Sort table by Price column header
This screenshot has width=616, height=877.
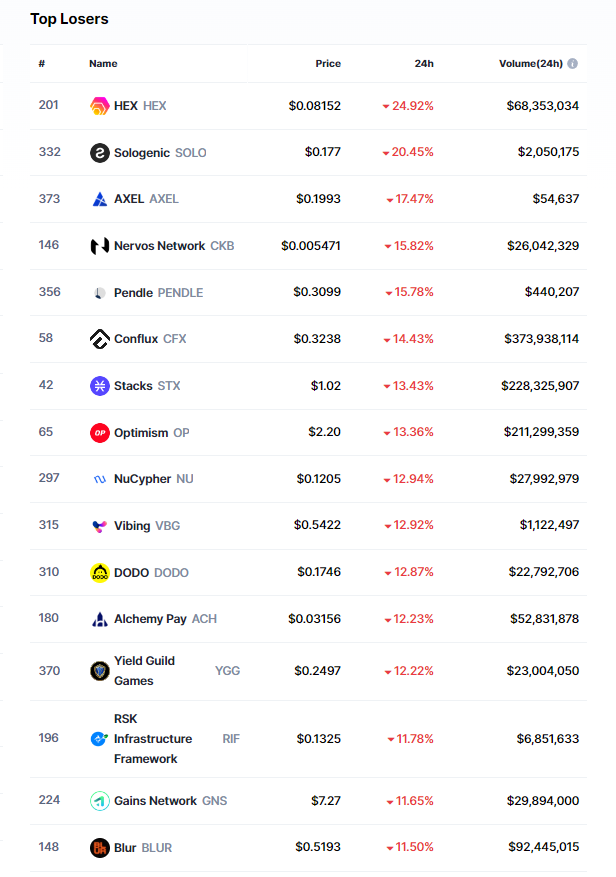(328, 64)
